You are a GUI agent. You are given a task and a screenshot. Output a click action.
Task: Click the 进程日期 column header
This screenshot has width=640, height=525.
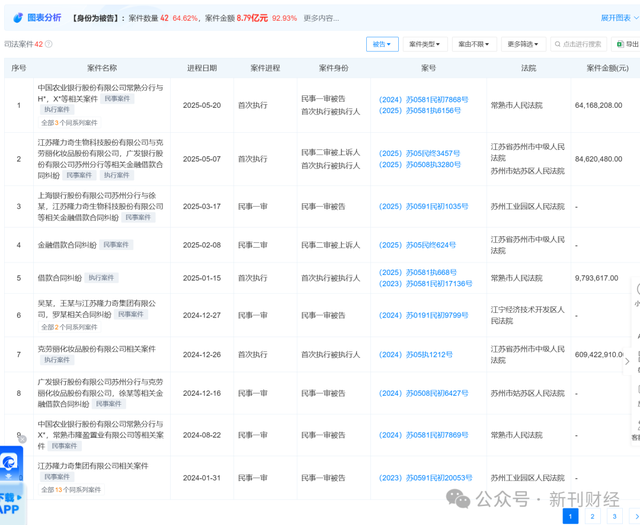point(202,68)
